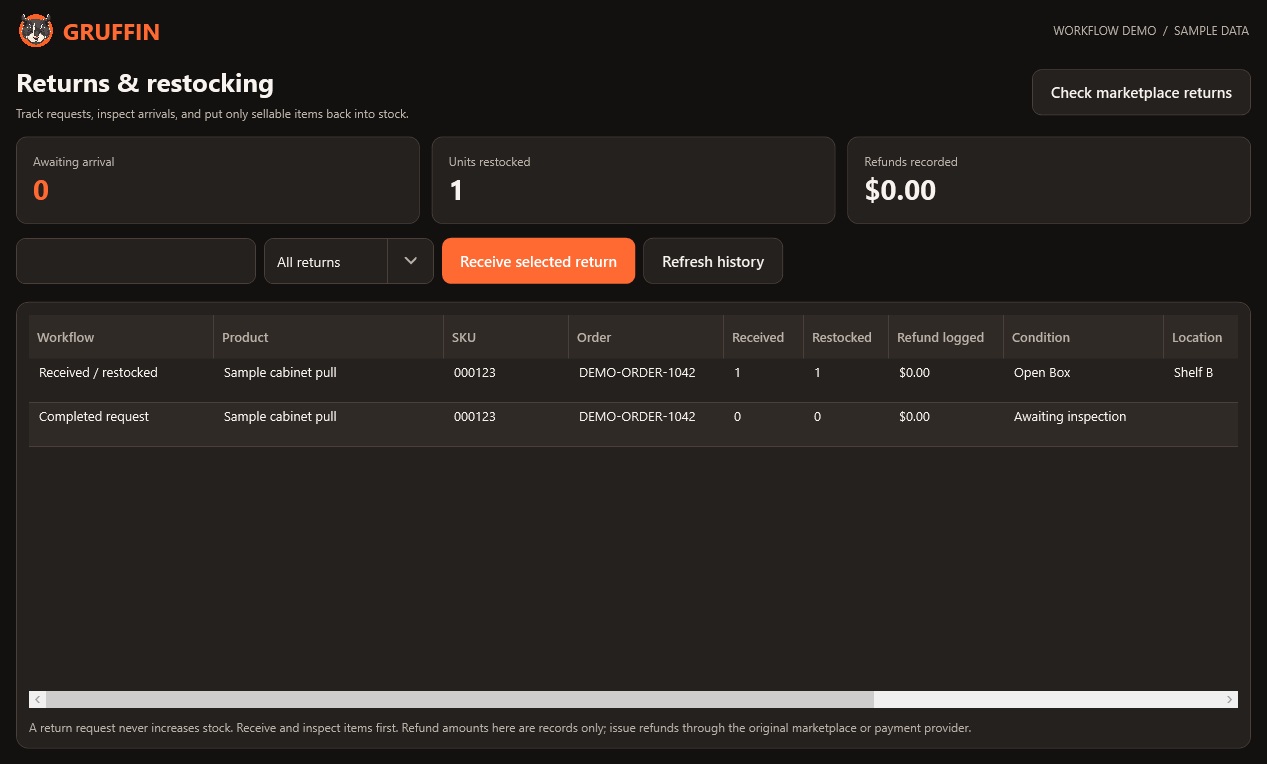Click the Shelf B location cell

1193,372
